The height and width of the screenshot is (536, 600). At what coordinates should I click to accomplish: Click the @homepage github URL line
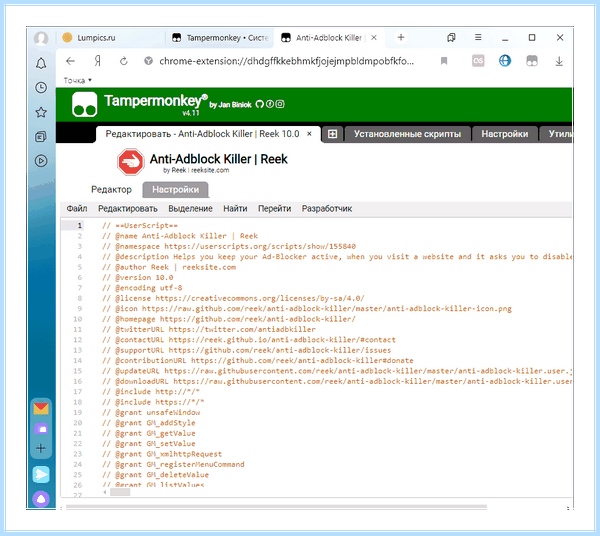point(229,319)
